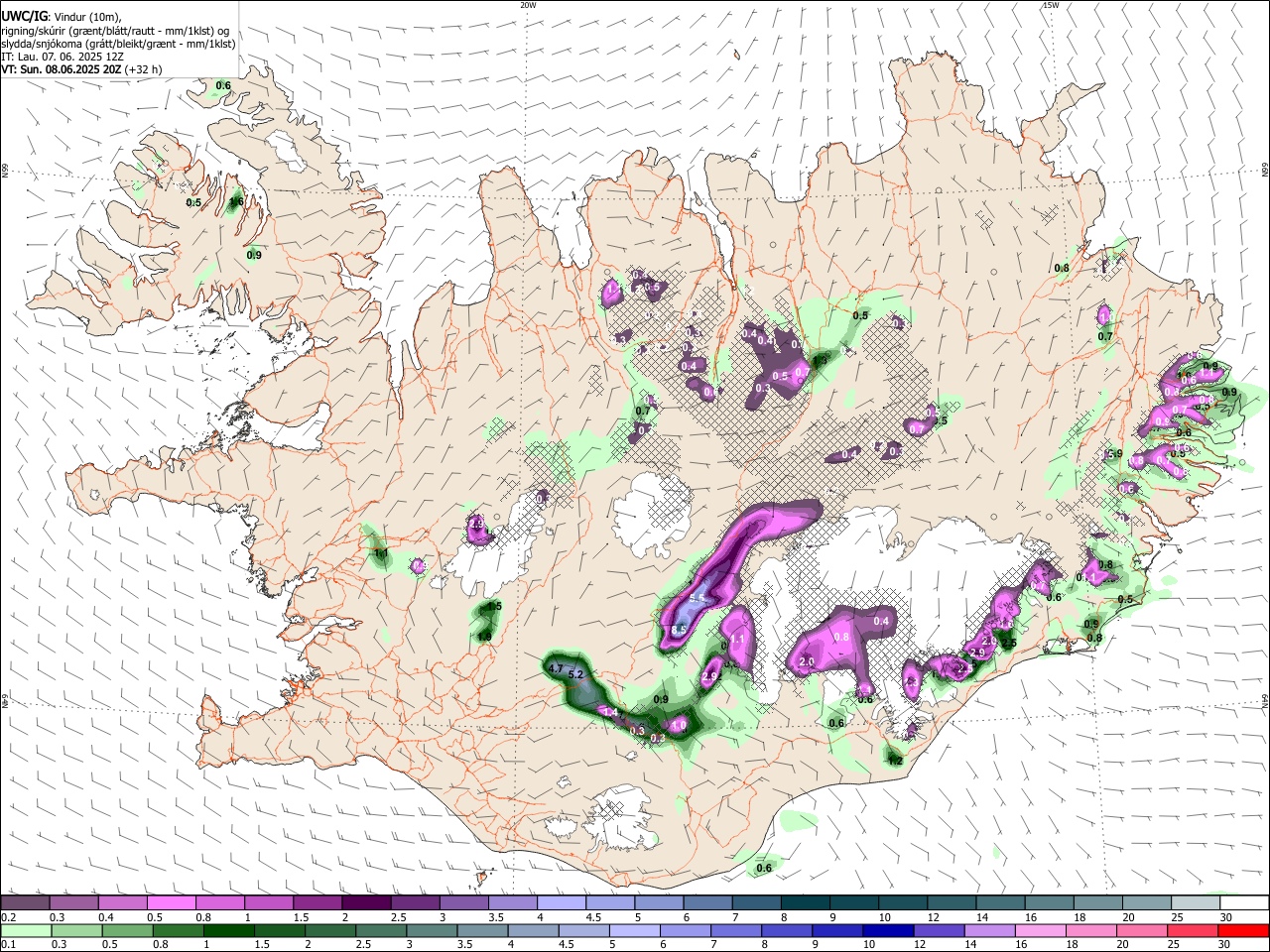The width and height of the screenshot is (1270, 952).
Task: Click the 'slydda/snjókoma' legend description line
Action: point(119,44)
